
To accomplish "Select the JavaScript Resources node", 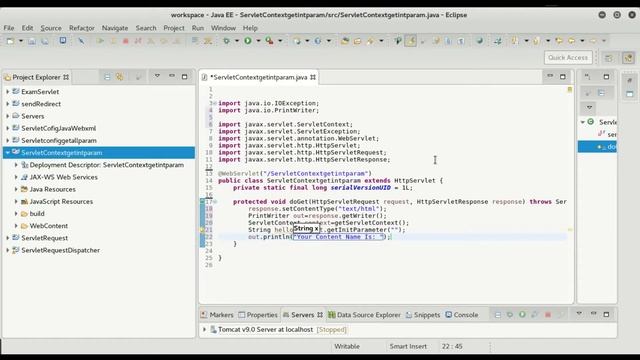I will point(61,202).
